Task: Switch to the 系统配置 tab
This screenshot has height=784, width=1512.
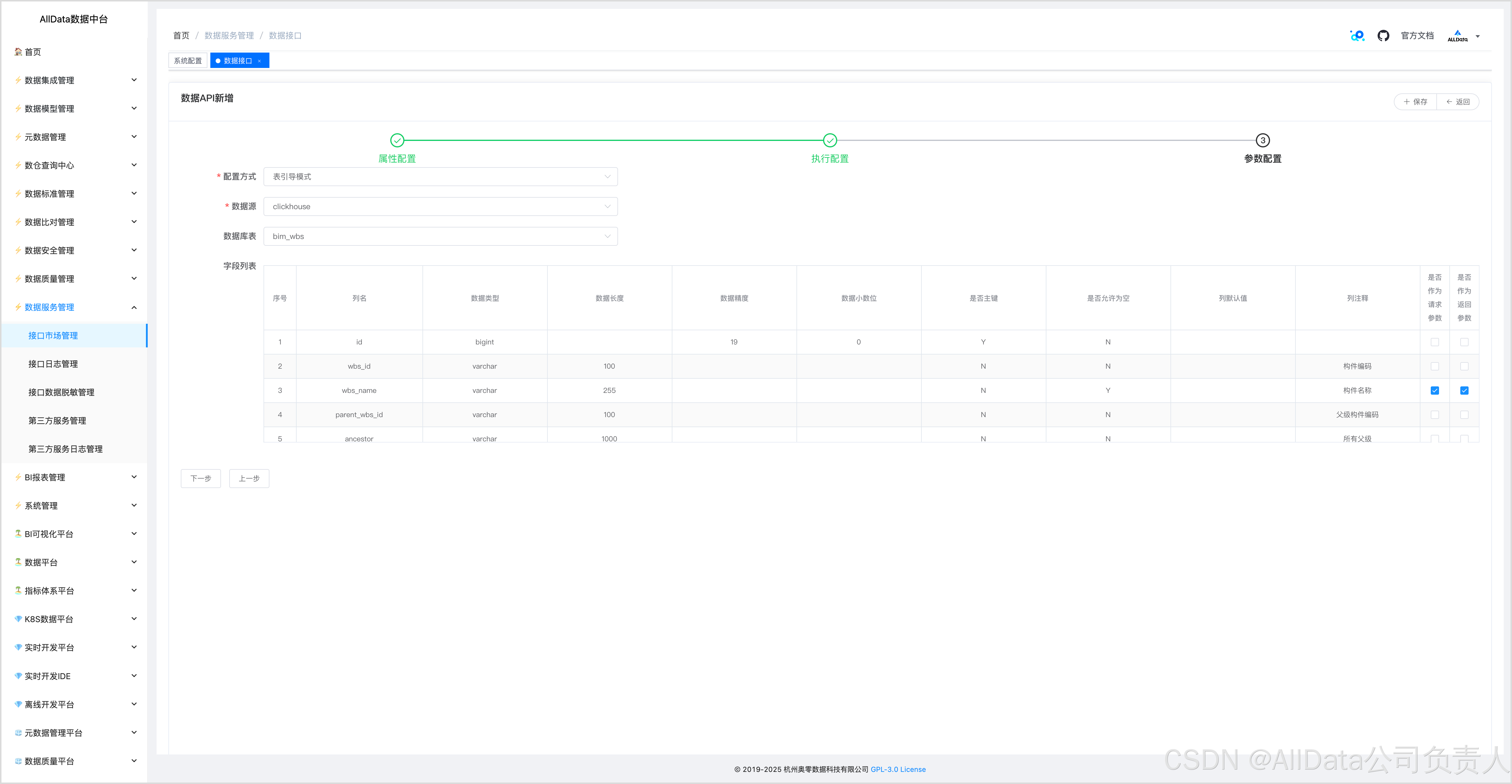Action: click(x=188, y=61)
